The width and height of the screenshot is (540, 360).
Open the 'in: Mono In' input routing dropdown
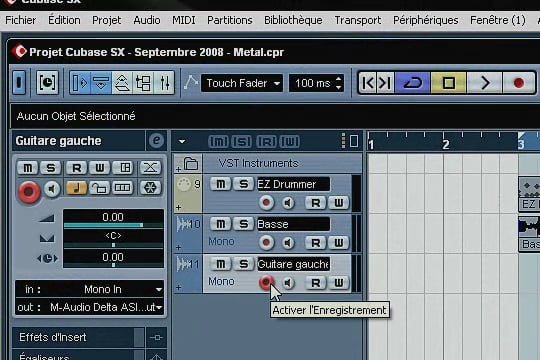tap(90, 289)
